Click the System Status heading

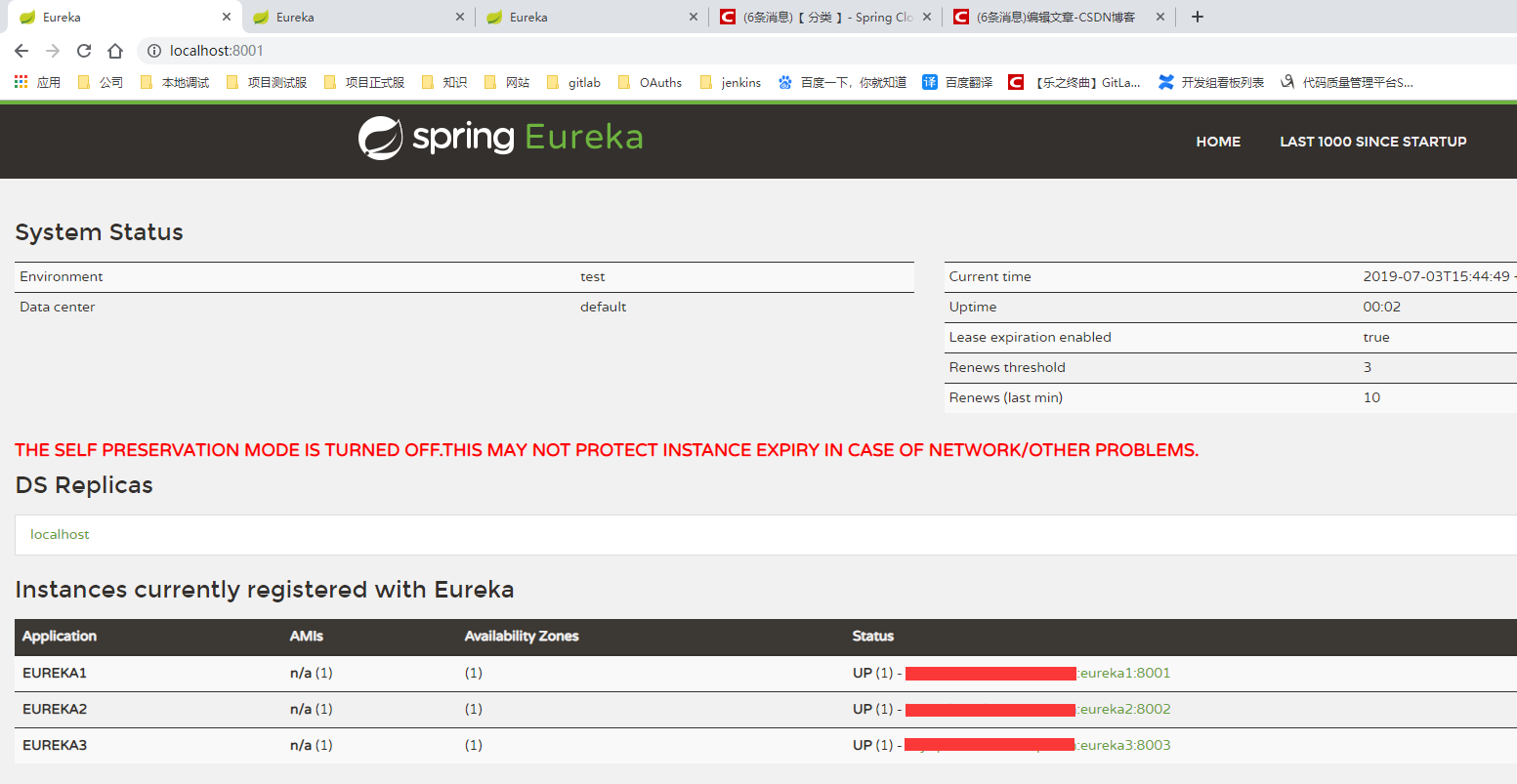point(100,232)
